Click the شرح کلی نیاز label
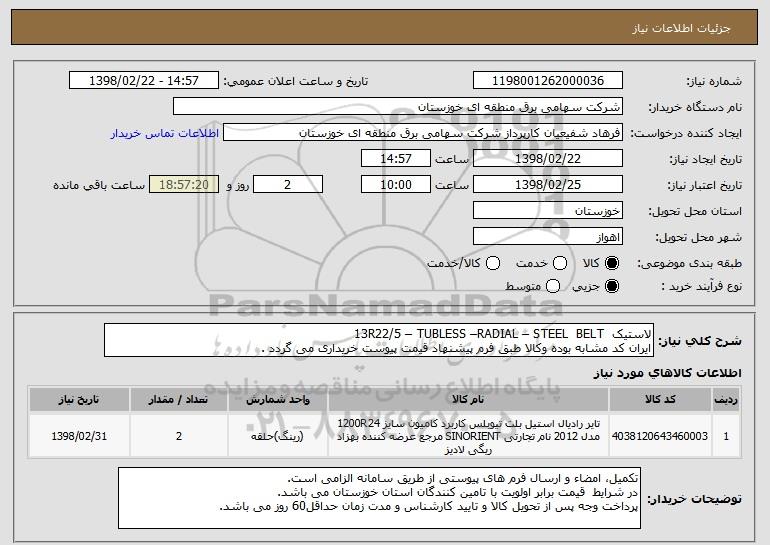The height and width of the screenshot is (545, 770). click(700, 341)
